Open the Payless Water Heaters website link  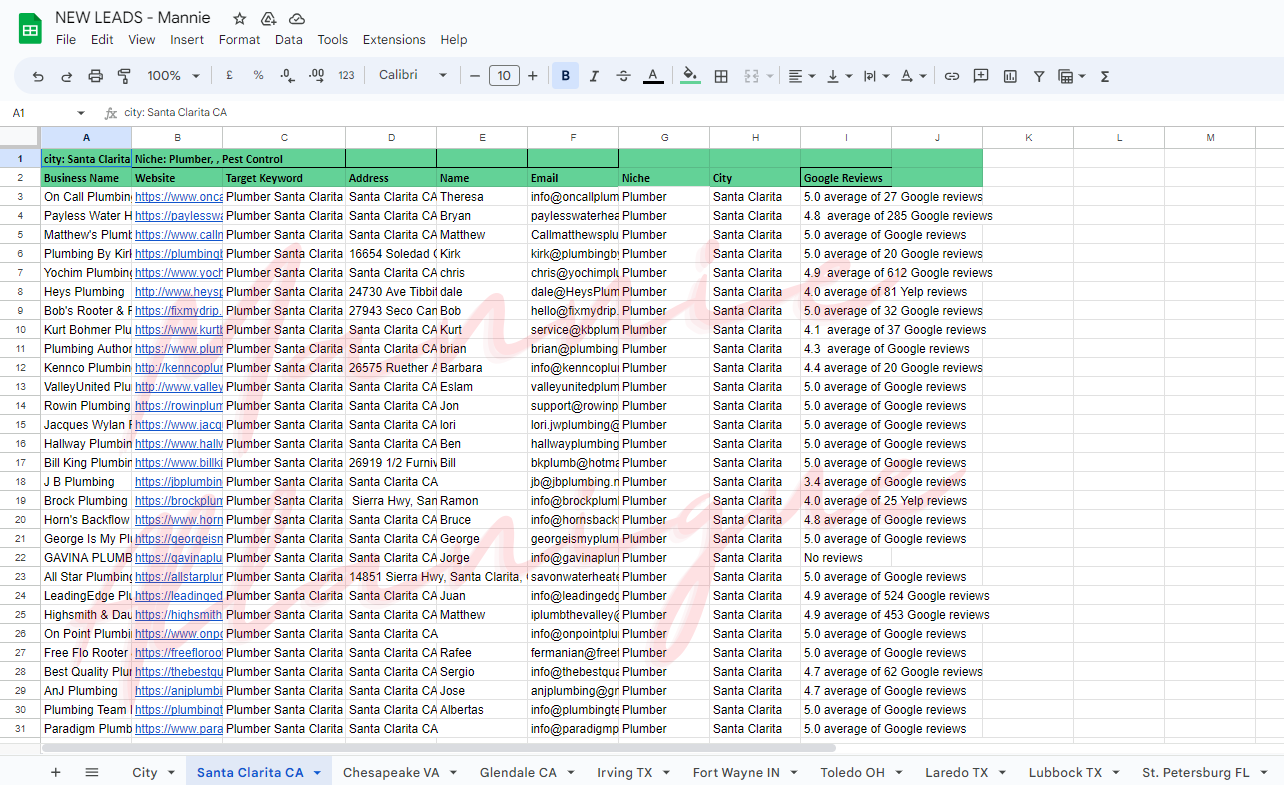point(179,216)
